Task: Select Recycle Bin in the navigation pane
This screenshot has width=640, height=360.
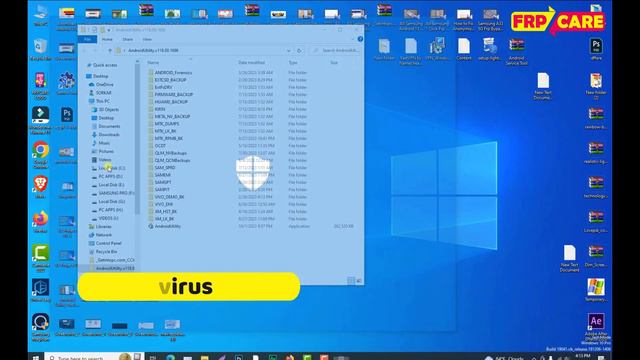Action: [x=106, y=252]
